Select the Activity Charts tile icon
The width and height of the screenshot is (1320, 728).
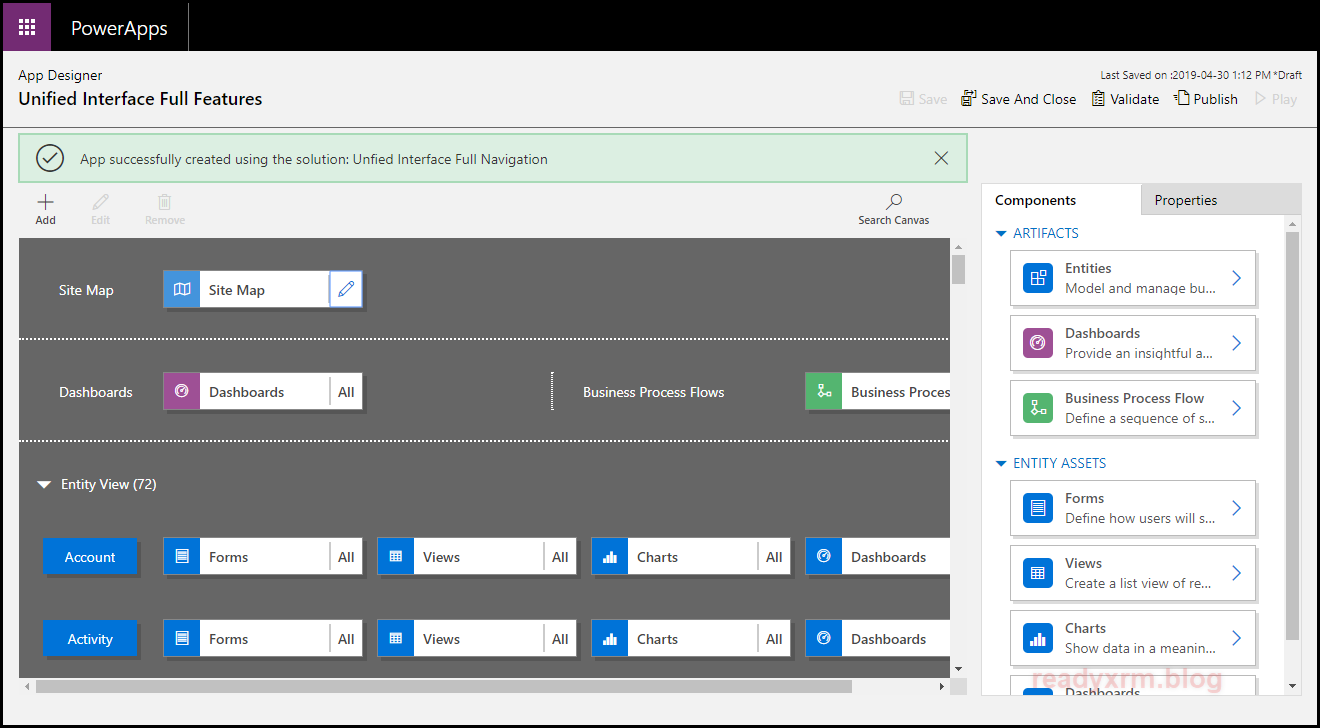coord(610,639)
